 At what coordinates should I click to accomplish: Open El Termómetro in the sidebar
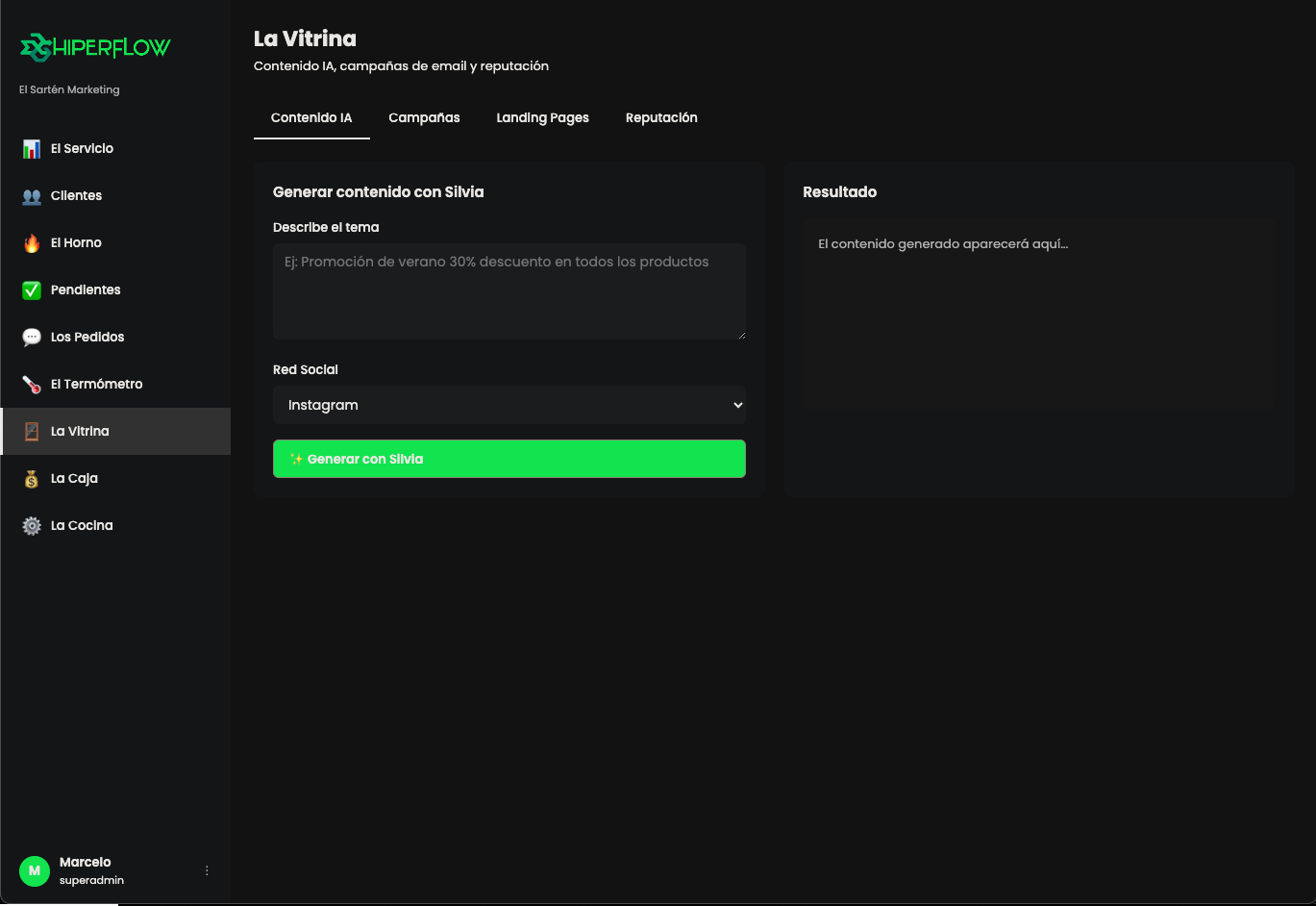point(115,385)
